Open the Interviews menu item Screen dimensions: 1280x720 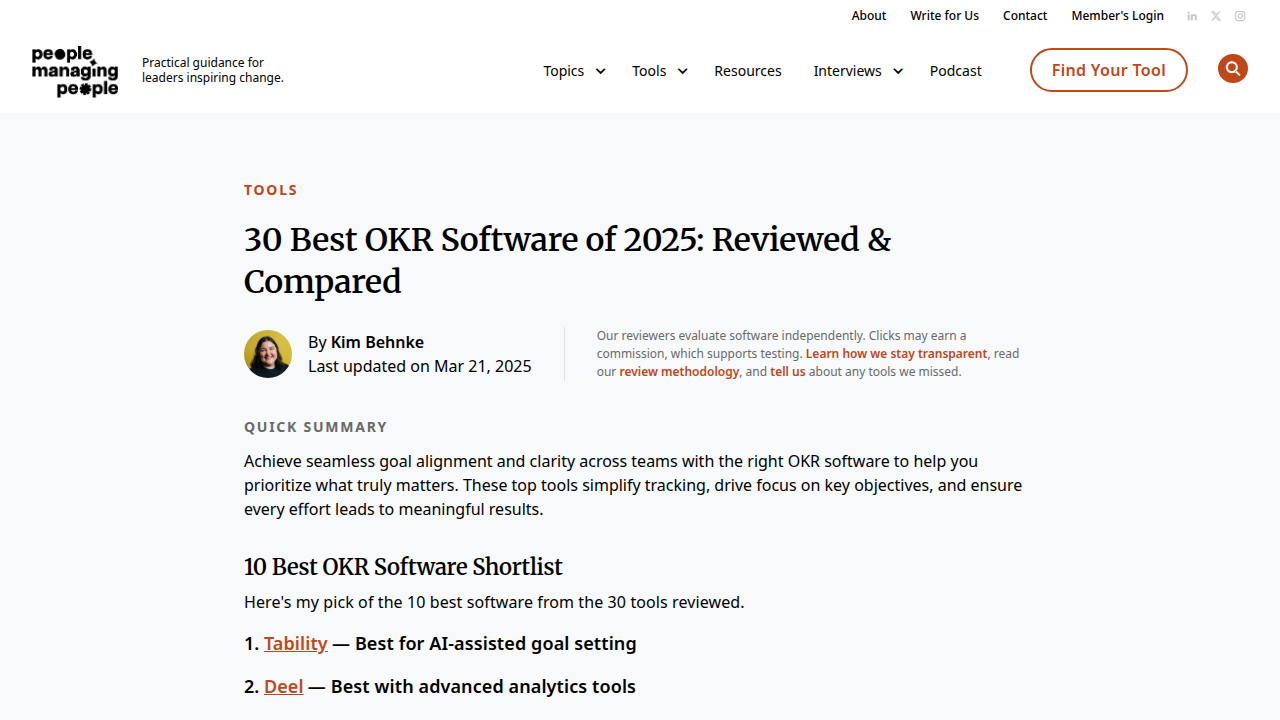[x=847, y=71]
